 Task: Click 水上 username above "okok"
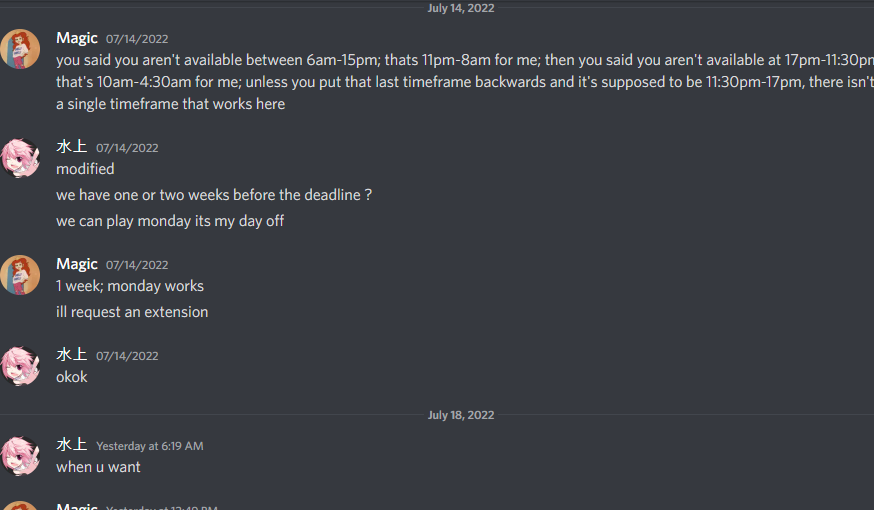coord(72,354)
